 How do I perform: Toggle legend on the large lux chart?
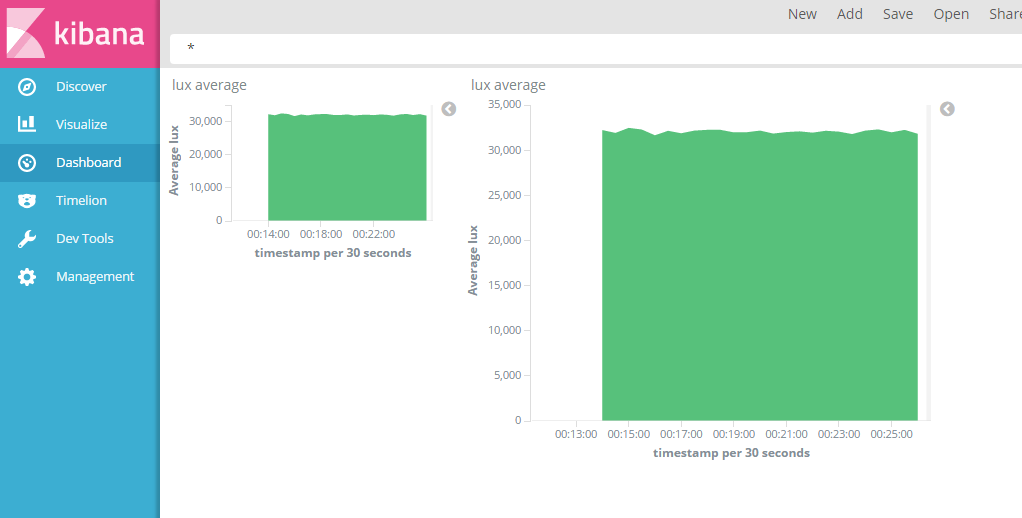[947, 109]
